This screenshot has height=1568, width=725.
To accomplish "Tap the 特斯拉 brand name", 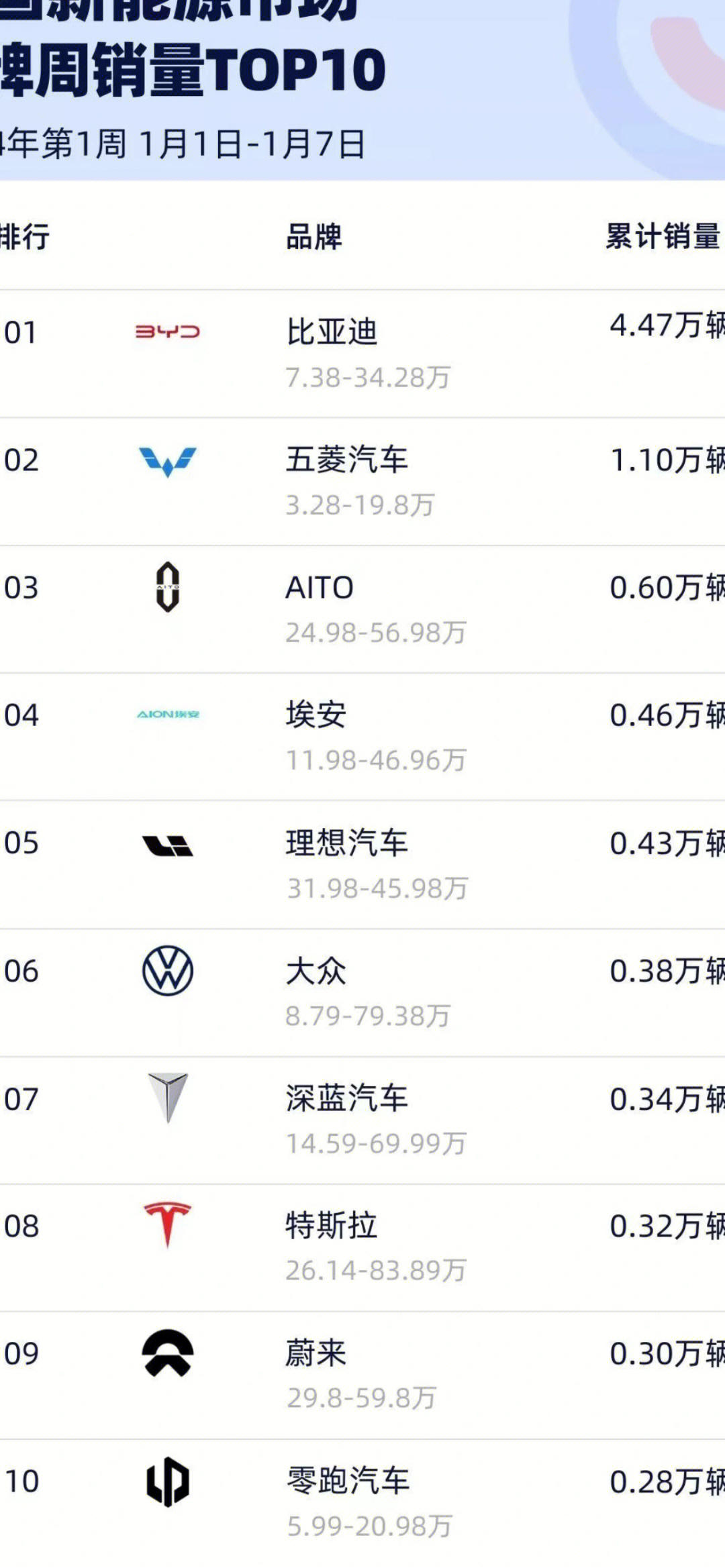I will pos(332,1226).
